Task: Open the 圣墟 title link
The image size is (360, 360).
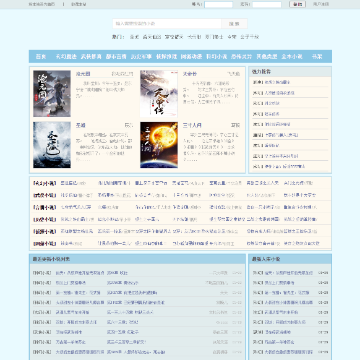Action: [81, 125]
